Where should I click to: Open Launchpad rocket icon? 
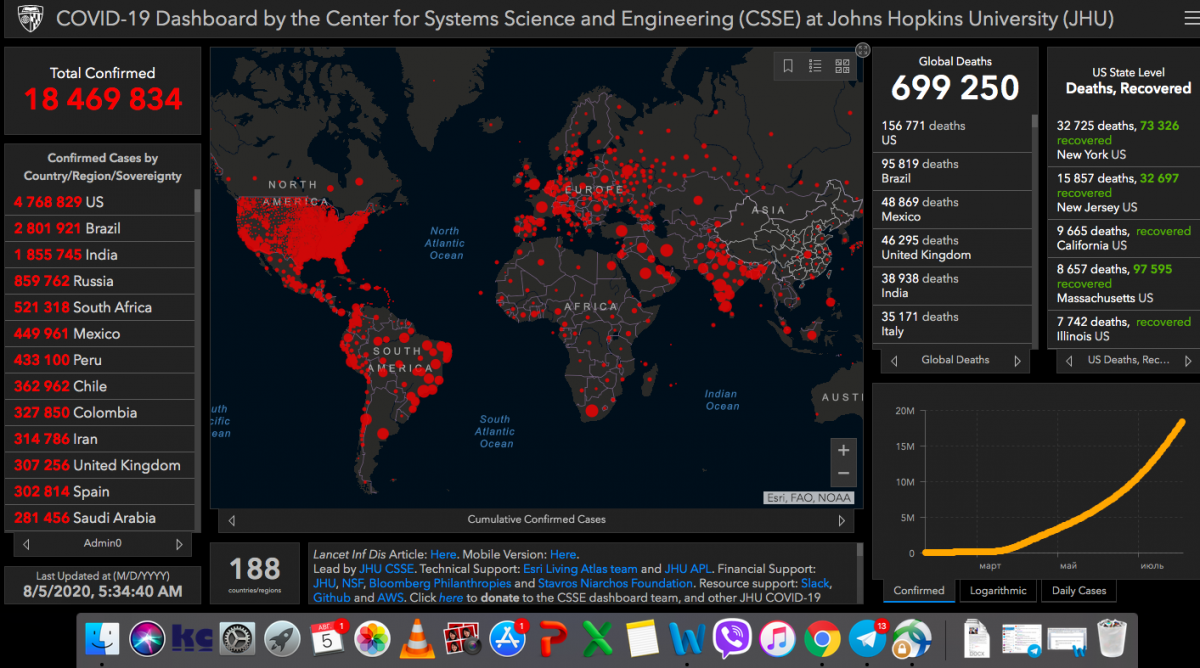tap(282, 638)
